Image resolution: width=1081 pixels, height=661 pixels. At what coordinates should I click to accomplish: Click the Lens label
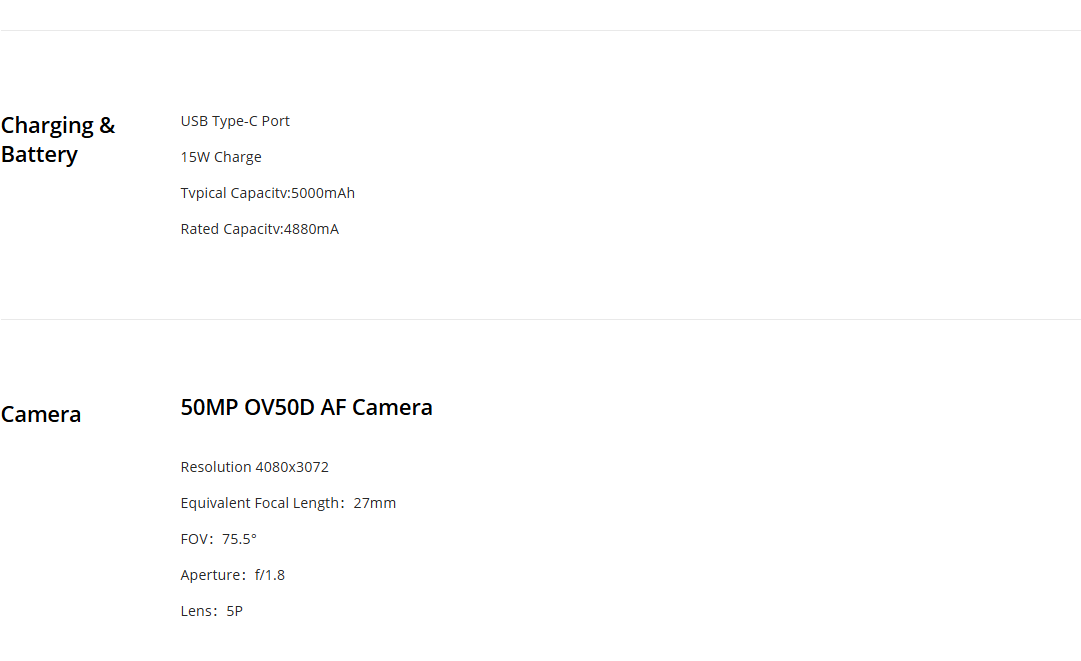197,611
